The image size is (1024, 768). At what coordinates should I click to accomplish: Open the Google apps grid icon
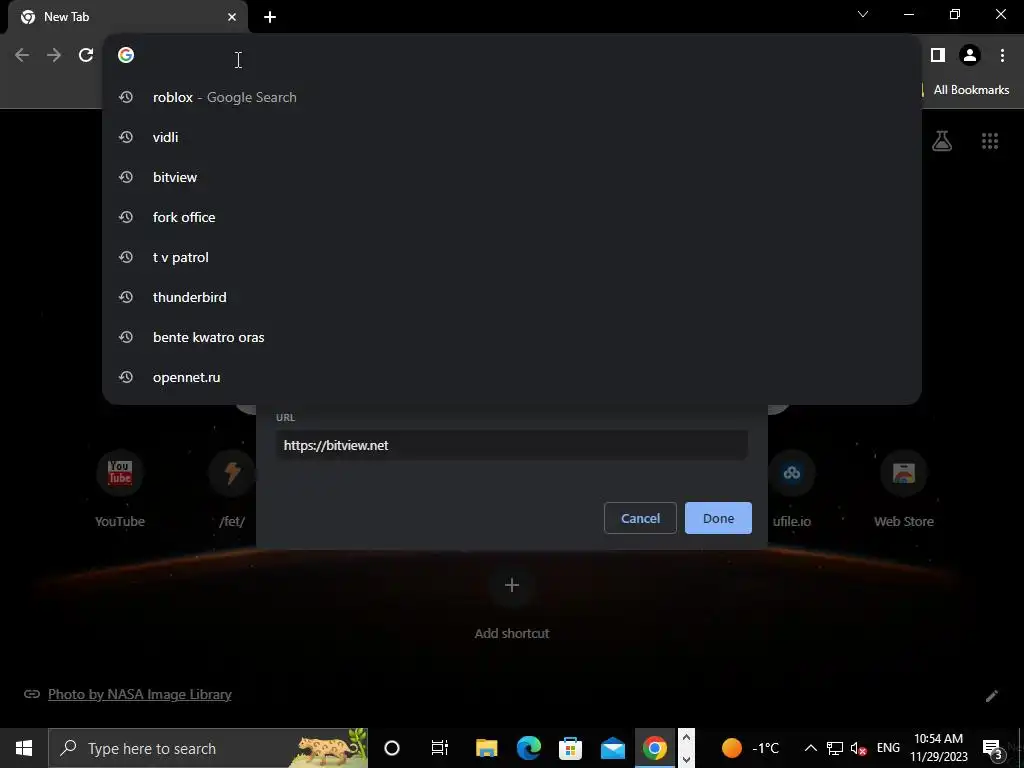click(x=990, y=141)
